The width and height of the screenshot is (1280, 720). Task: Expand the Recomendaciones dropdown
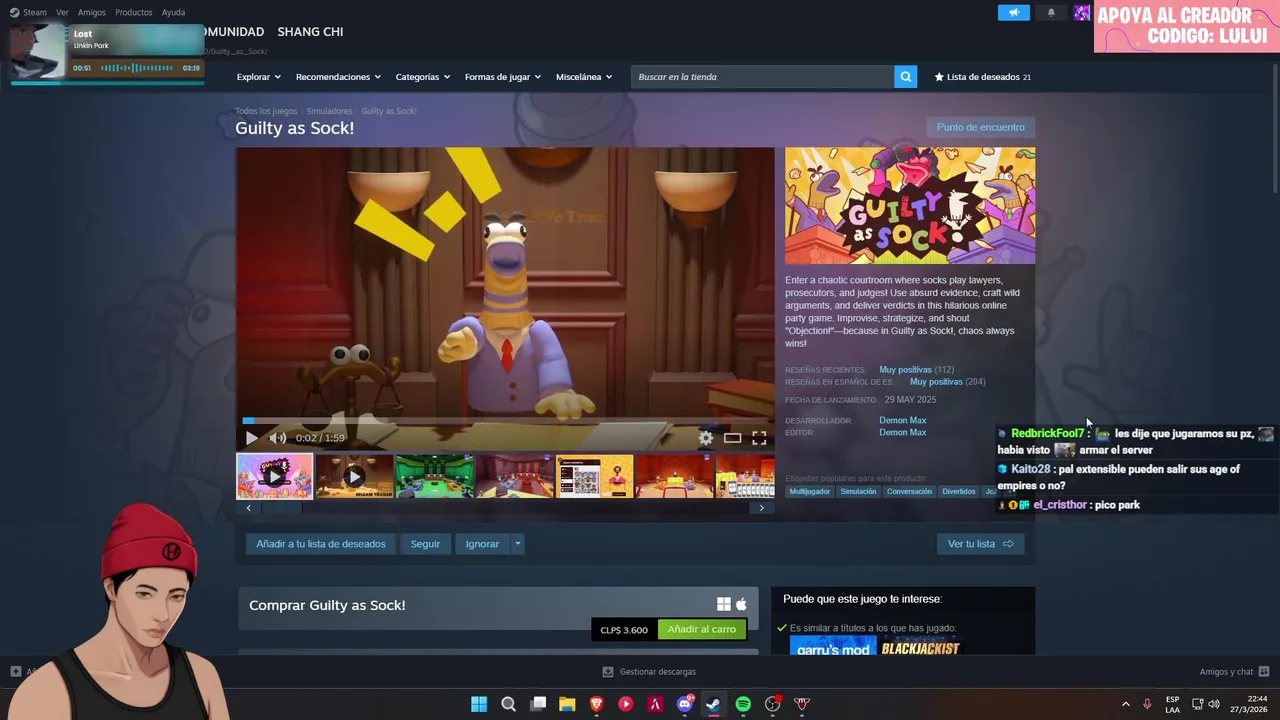pyautogui.click(x=338, y=77)
